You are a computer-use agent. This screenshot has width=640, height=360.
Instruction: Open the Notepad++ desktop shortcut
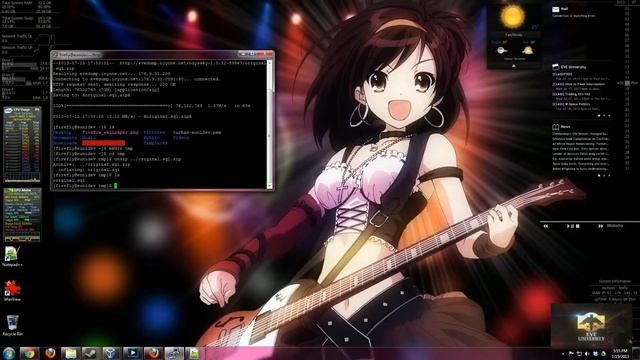[12, 256]
